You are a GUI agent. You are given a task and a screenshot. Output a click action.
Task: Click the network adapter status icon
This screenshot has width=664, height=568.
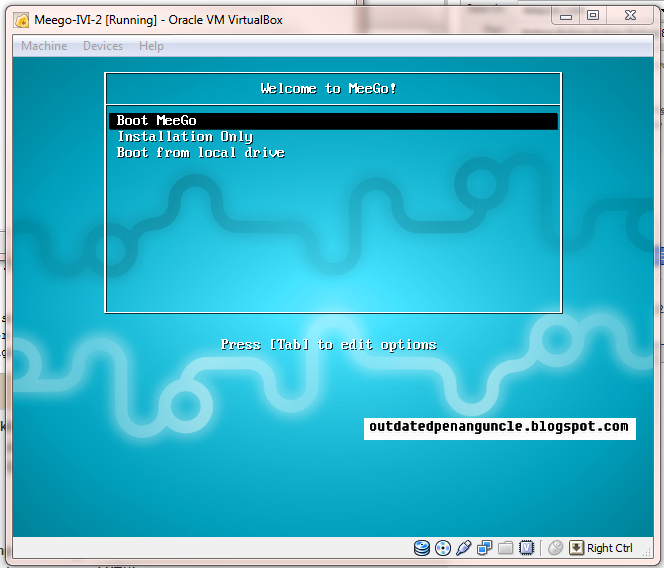[484, 548]
